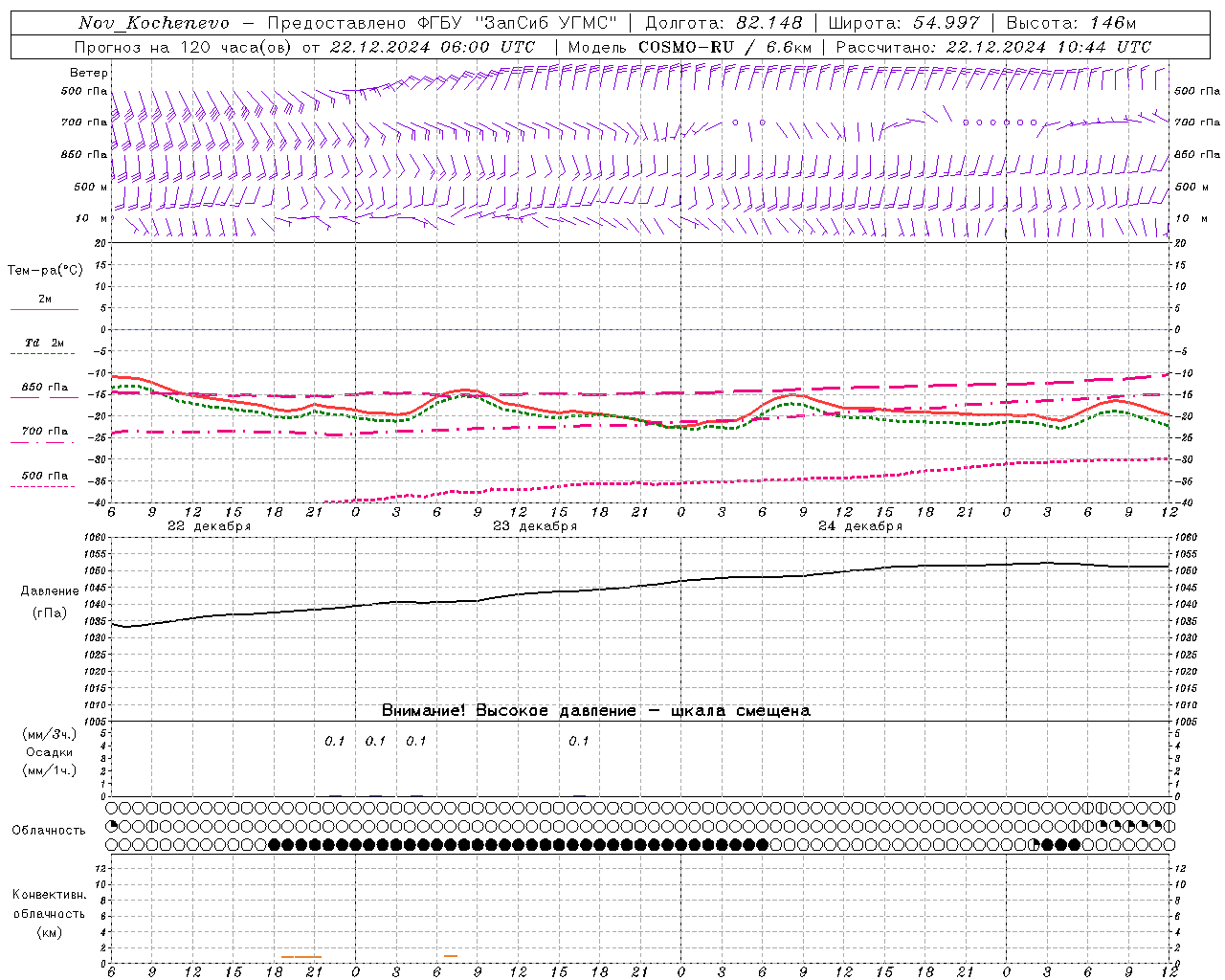The width and height of the screenshot is (1225, 980).
Task: Click the '23 декабря' date label
Action: pos(535,526)
